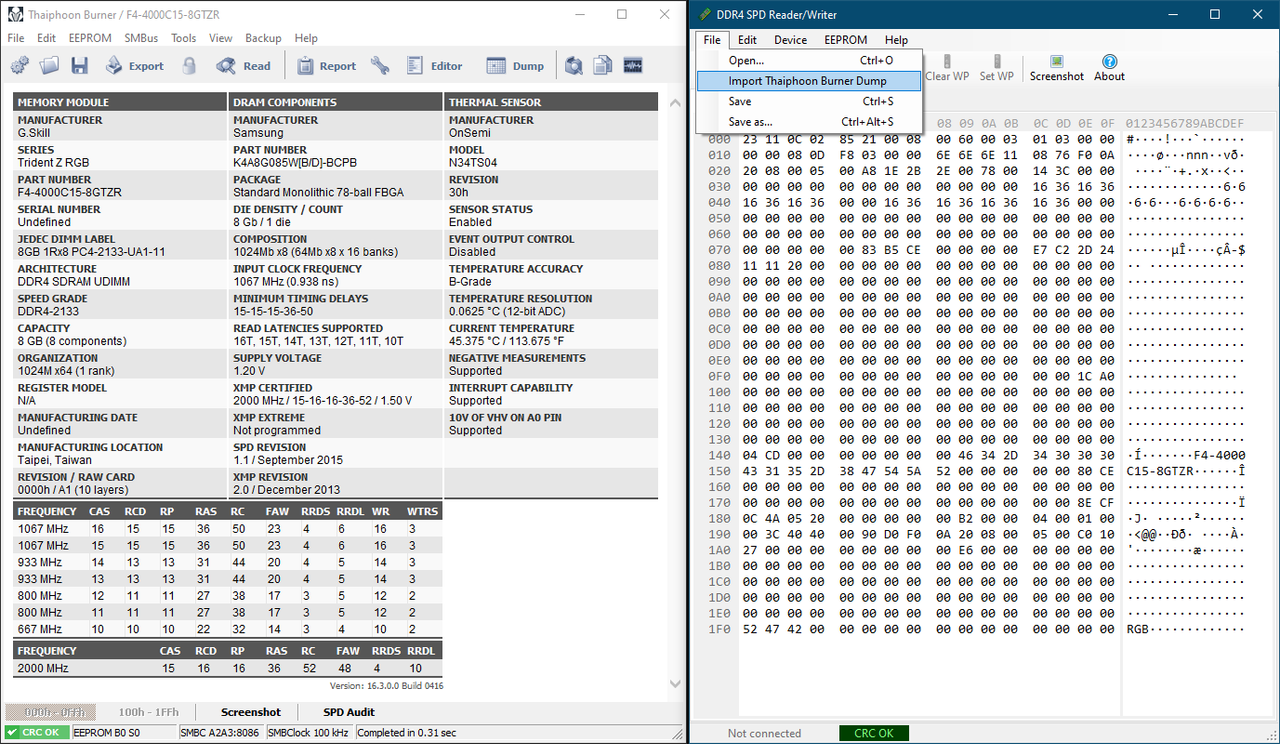Open Edit menu in DDR4 SPD Reader/Writer
Screen dimensions: 1280x744
[747, 40]
